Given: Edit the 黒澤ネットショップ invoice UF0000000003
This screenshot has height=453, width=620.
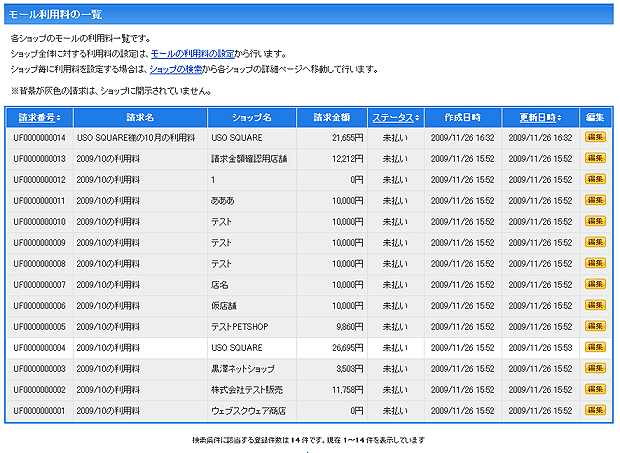Looking at the screenshot, I should [x=594, y=369].
